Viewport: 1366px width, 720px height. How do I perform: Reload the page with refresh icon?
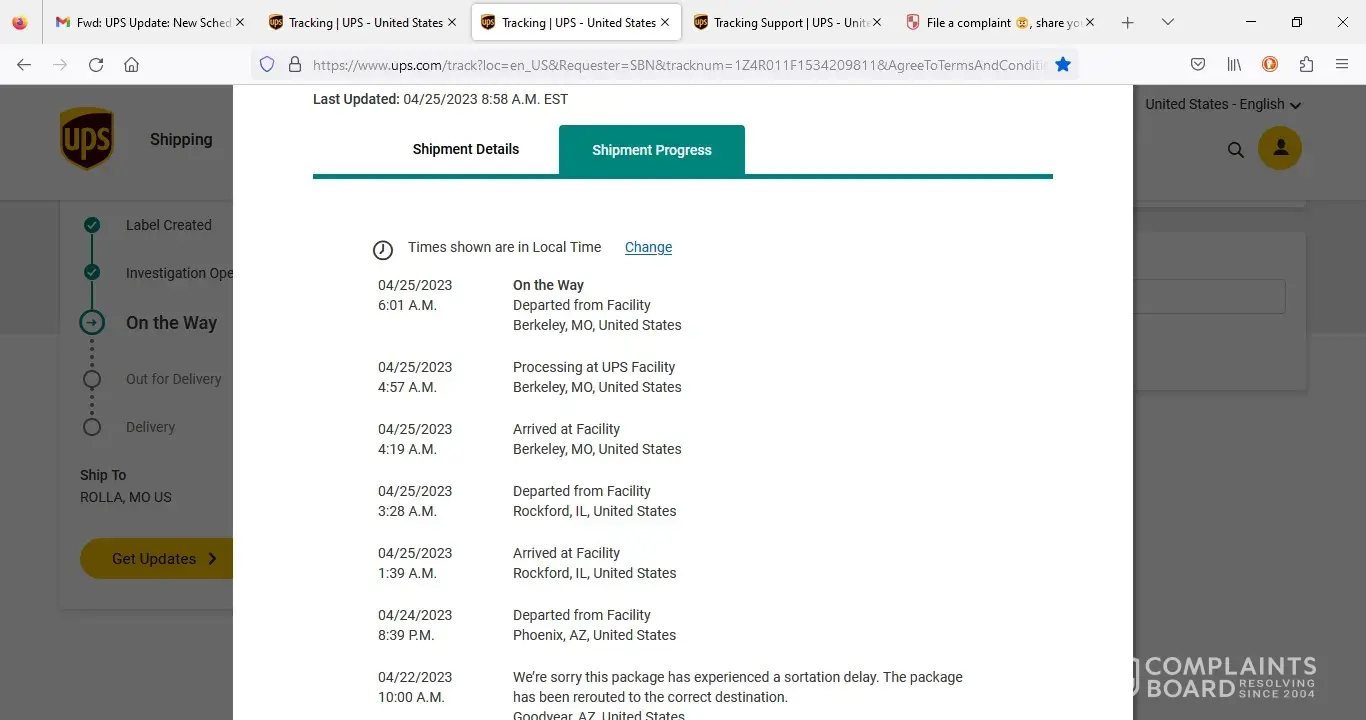(x=96, y=64)
